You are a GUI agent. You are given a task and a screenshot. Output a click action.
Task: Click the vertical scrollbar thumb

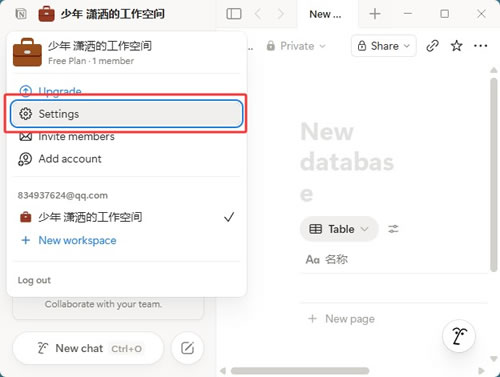tap(494, 175)
